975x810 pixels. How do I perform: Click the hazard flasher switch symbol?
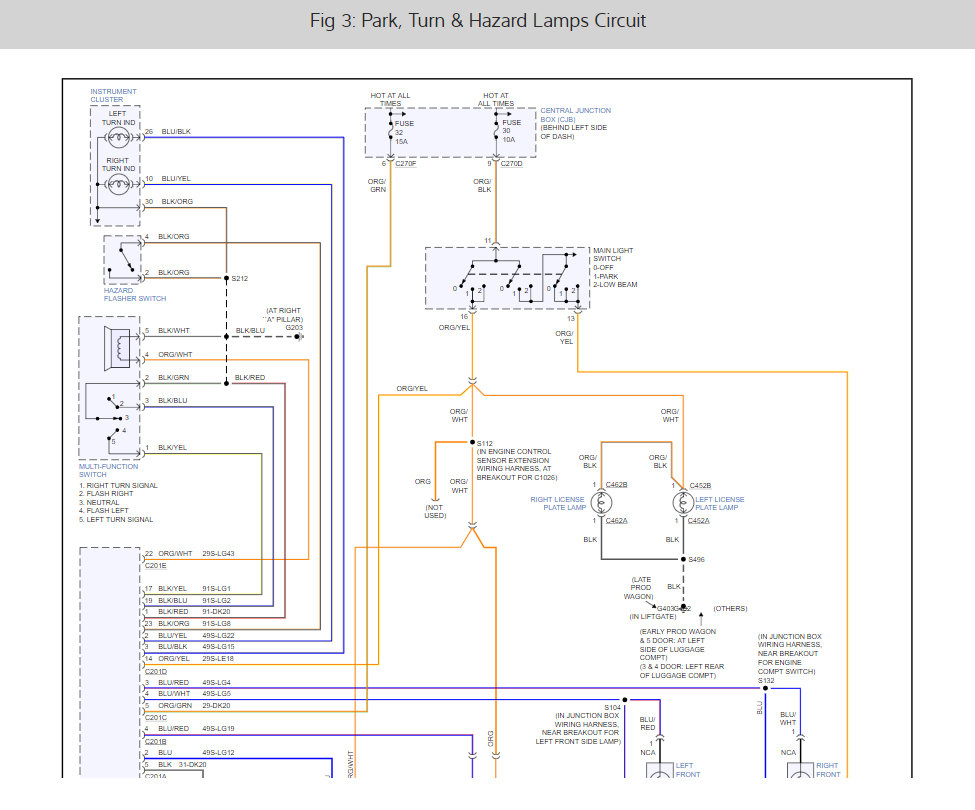[x=123, y=259]
